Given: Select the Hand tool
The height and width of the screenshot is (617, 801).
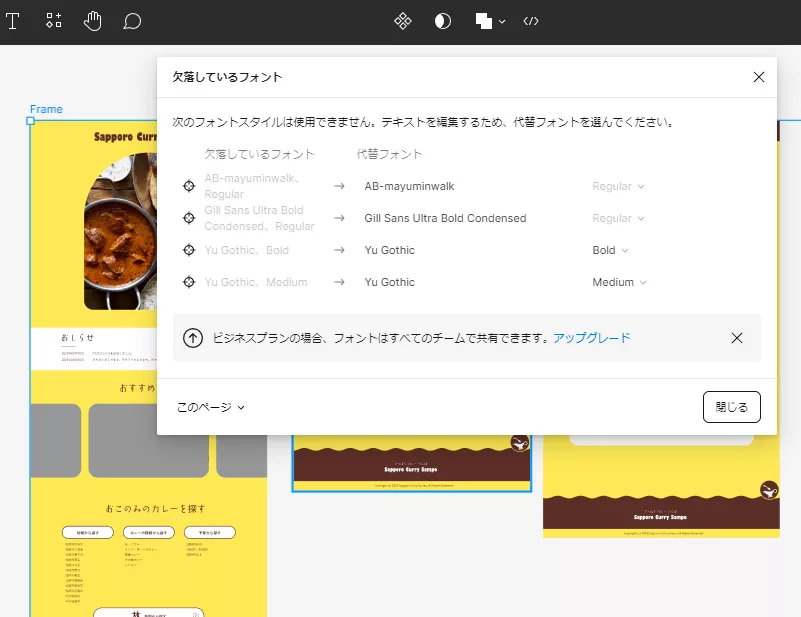Looking at the screenshot, I should pyautogui.click(x=93, y=21).
